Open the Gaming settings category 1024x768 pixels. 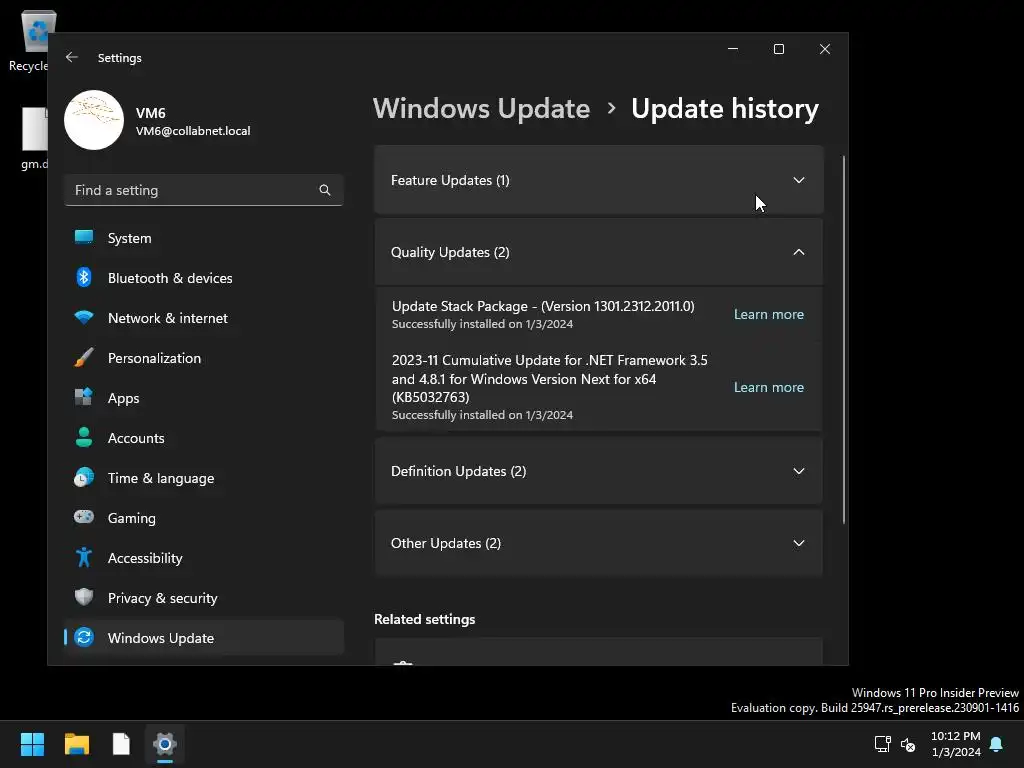click(204, 518)
